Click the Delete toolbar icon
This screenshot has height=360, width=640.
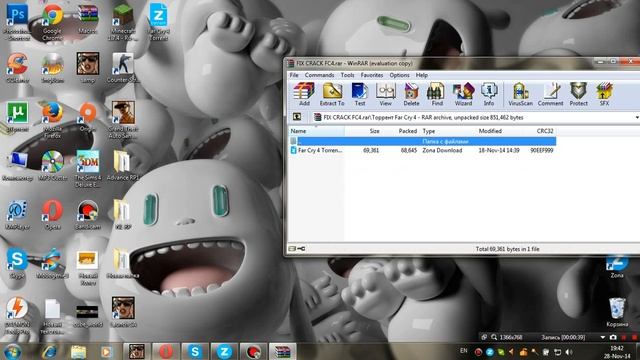[411, 94]
